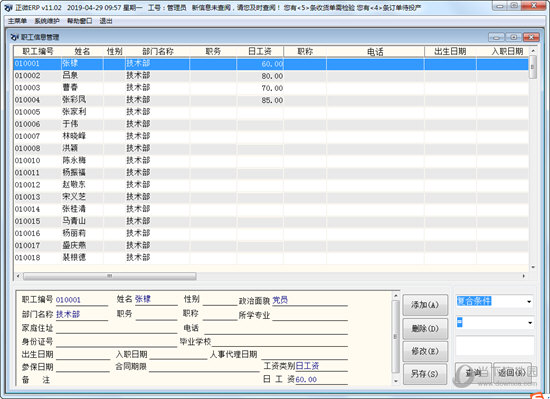Click the 退出 menu item
This screenshot has height=399, width=550.
coord(106,21)
